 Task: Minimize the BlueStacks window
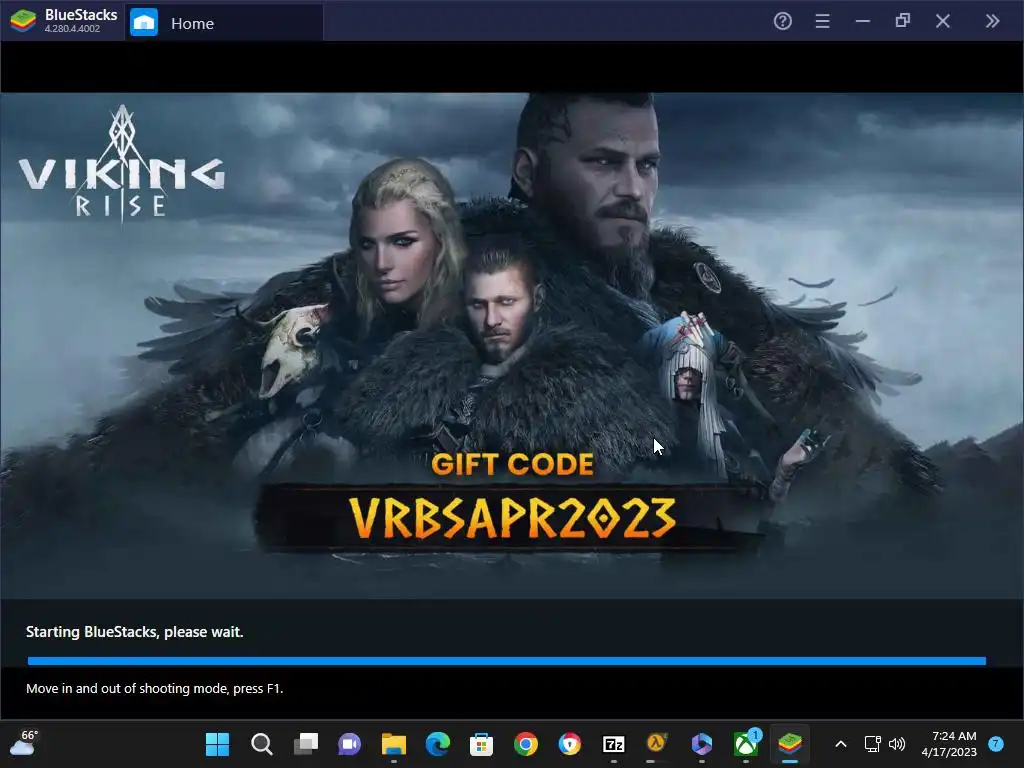[863, 22]
